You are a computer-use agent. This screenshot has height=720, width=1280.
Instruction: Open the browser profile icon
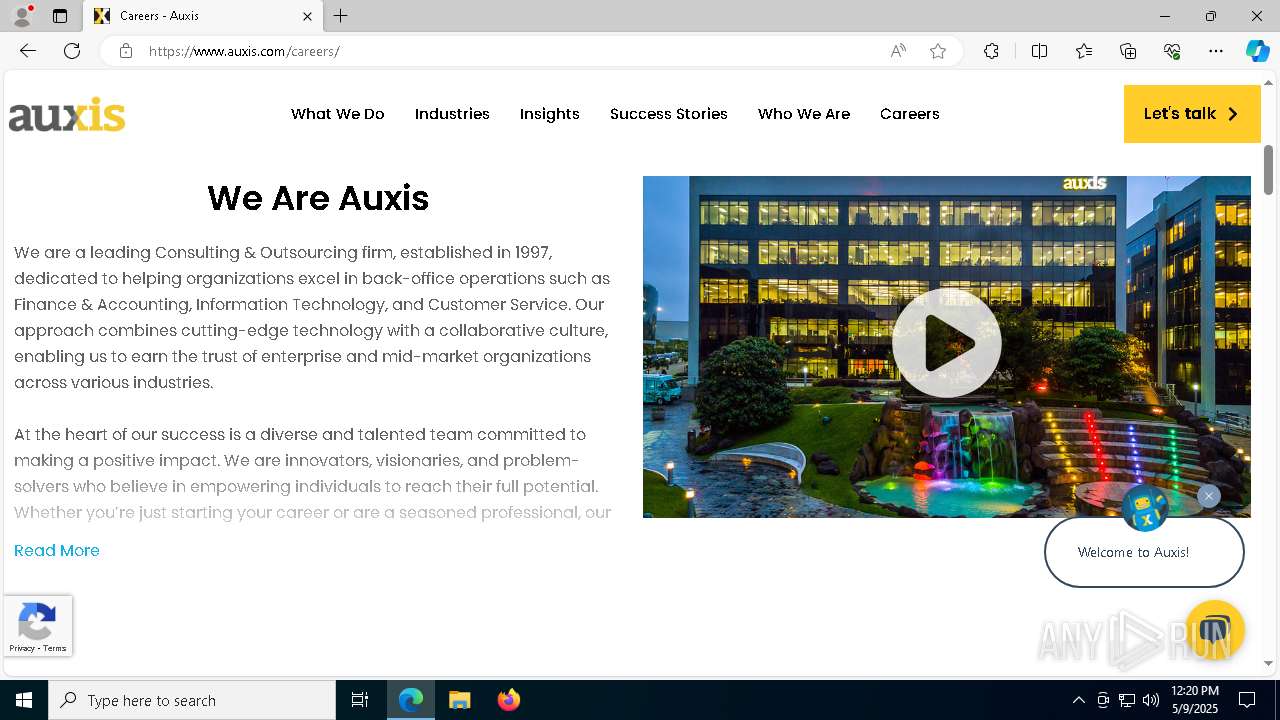tap(21, 16)
